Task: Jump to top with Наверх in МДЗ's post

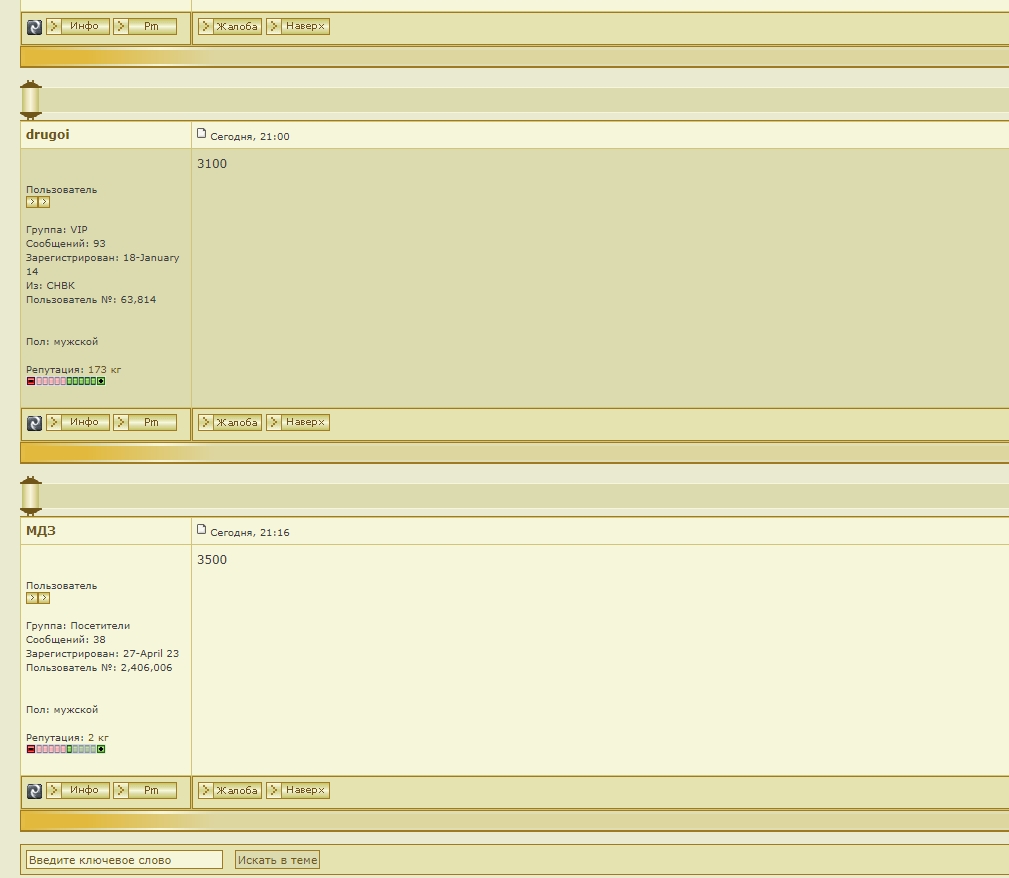Action: pyautogui.click(x=298, y=790)
